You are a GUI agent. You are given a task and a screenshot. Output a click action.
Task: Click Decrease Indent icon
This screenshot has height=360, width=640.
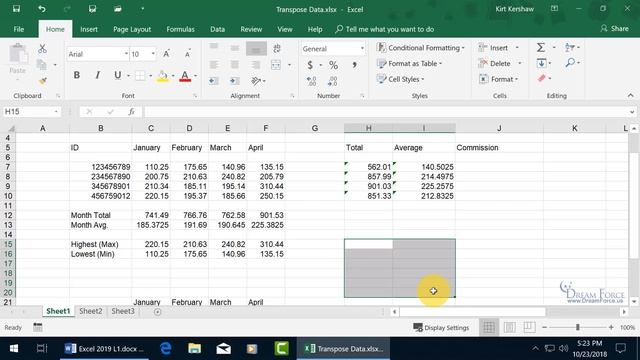213,81
